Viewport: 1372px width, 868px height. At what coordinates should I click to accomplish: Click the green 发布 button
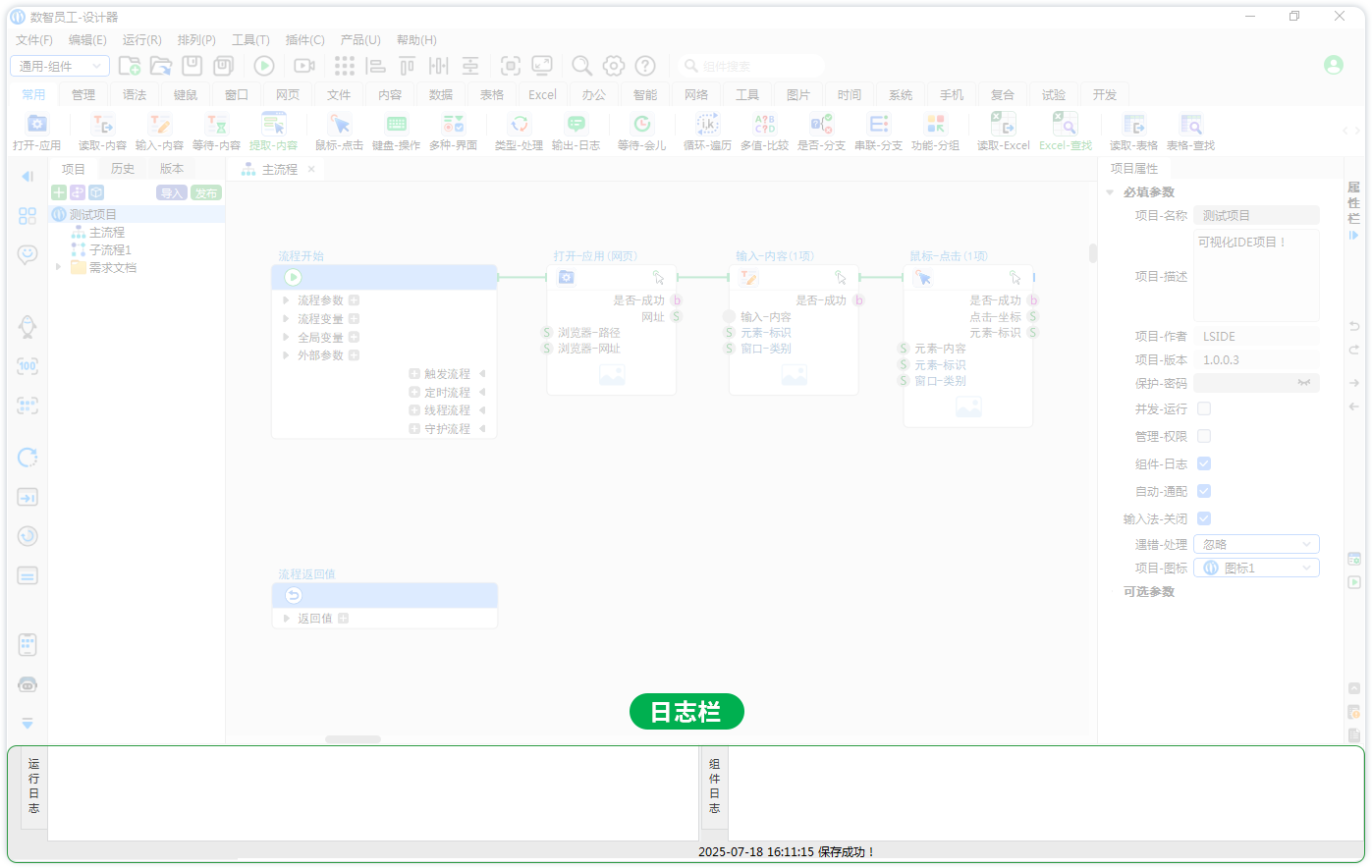[x=206, y=192]
